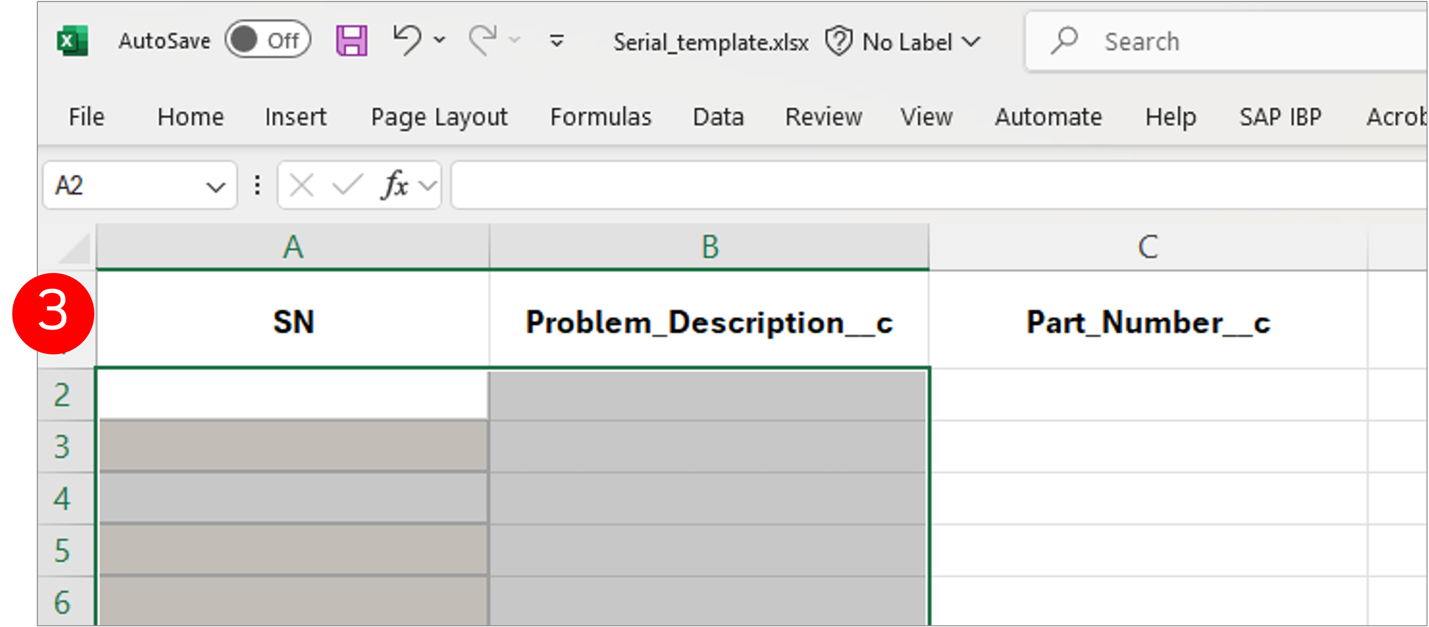Image resolution: width=1429 pixels, height=627 pixels.
Task: Click the Serial_template.xlsx file name
Action: coord(711,42)
